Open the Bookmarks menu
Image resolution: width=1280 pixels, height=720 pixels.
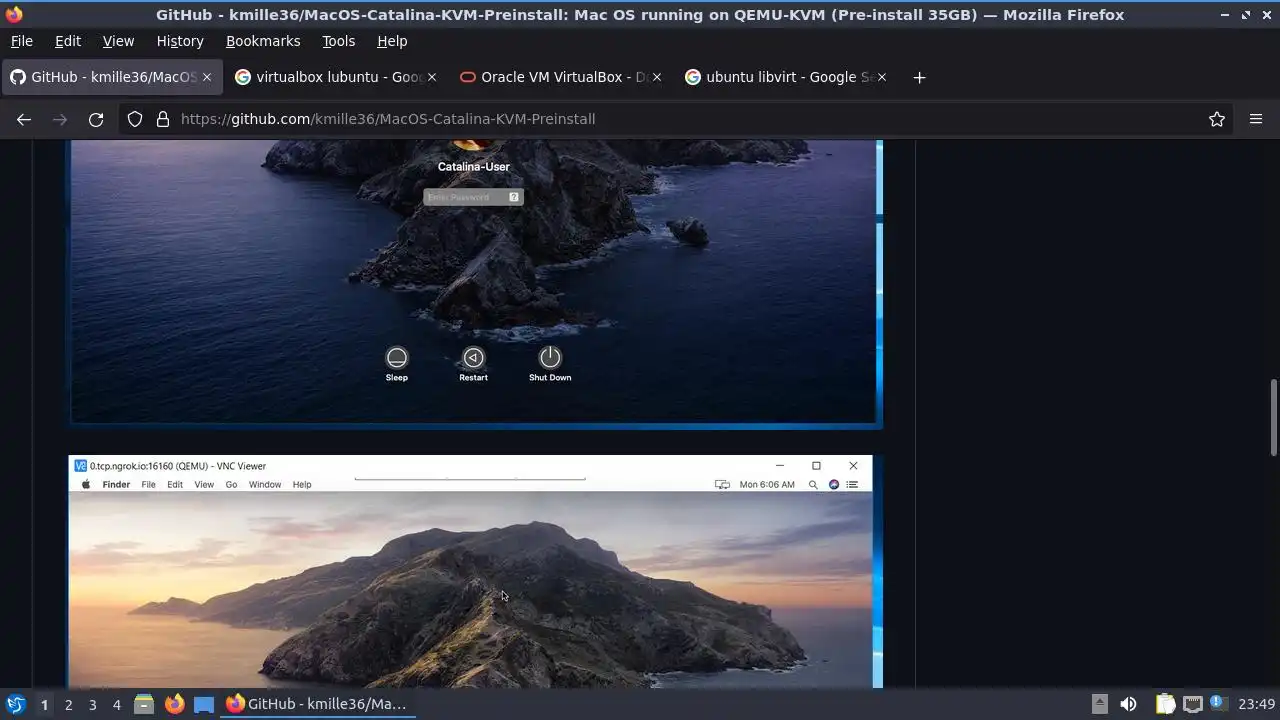tap(263, 41)
